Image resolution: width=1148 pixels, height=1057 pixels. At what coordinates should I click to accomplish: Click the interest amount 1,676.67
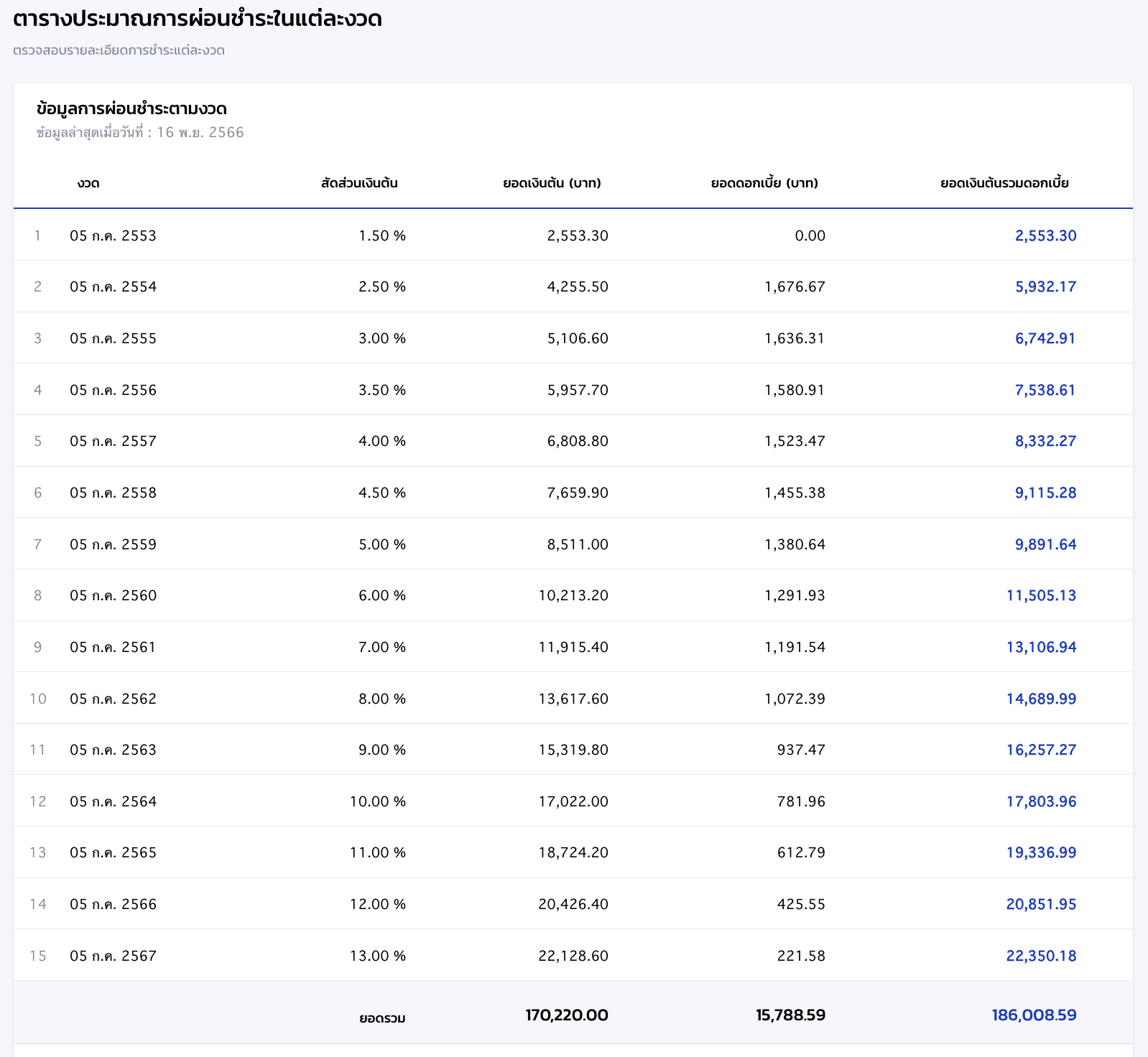795,287
